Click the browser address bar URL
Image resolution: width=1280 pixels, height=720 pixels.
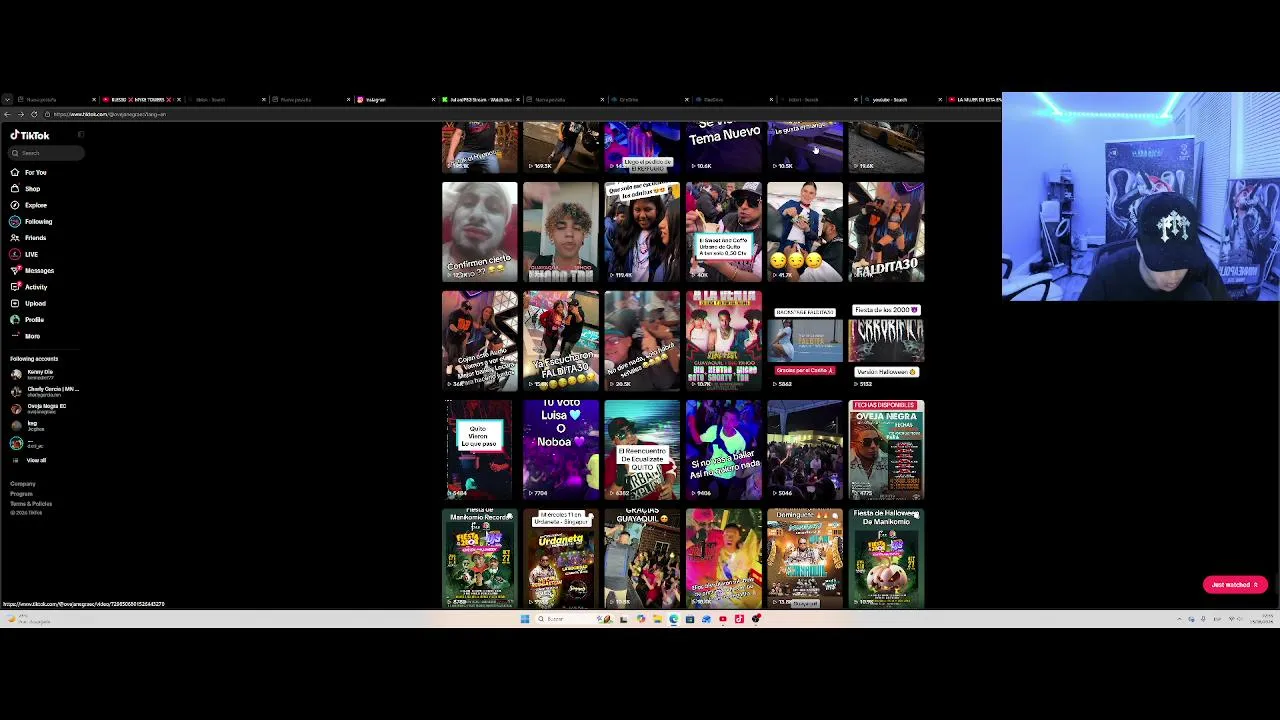pyautogui.click(x=110, y=114)
